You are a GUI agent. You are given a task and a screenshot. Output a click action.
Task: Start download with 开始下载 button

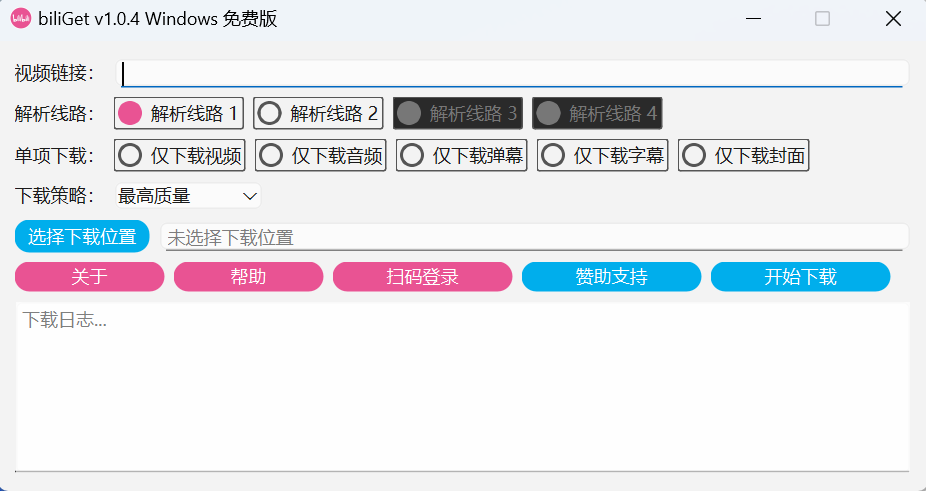tap(800, 277)
